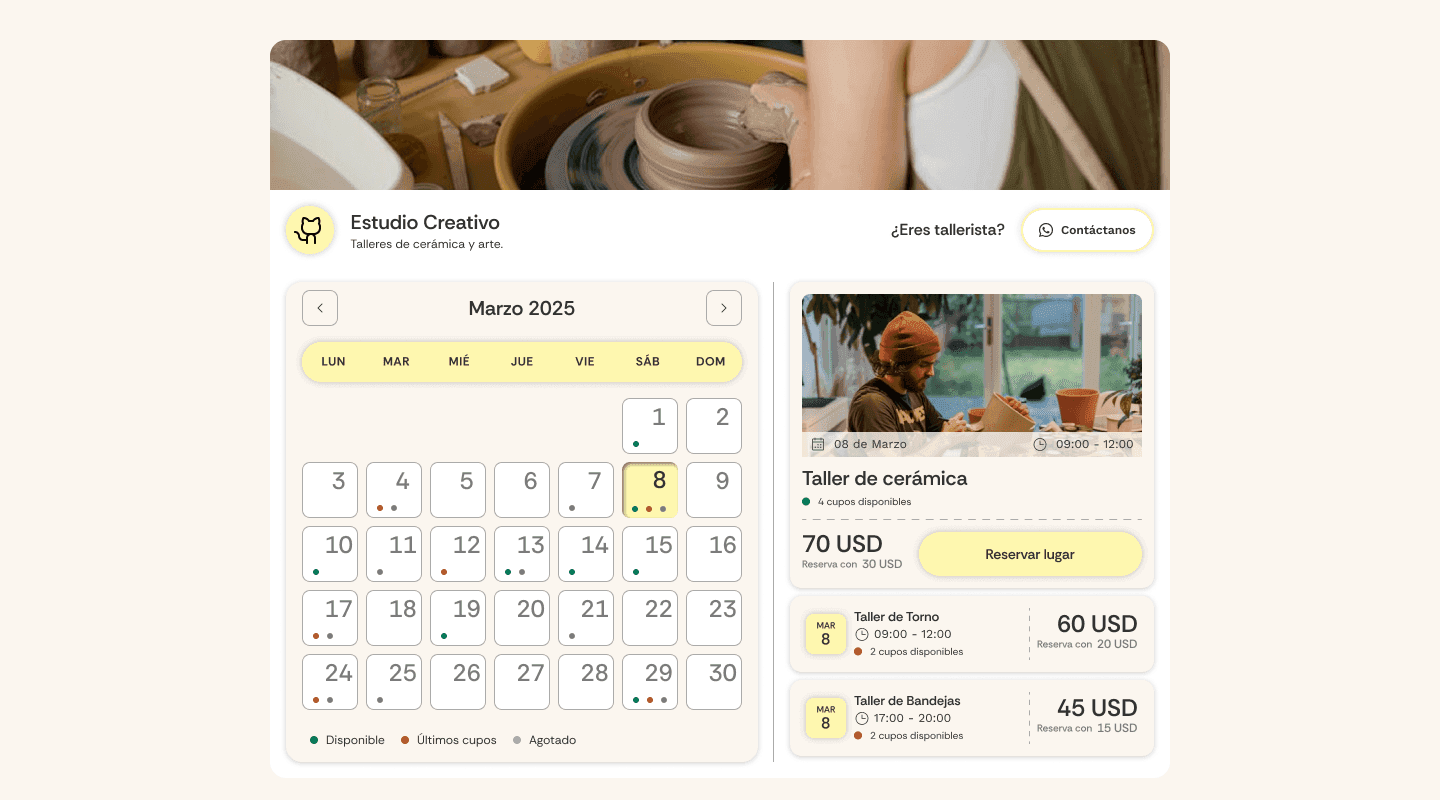Click the clock icon in featured workshop photo
1440x800 pixels.
pyautogui.click(x=1040, y=444)
